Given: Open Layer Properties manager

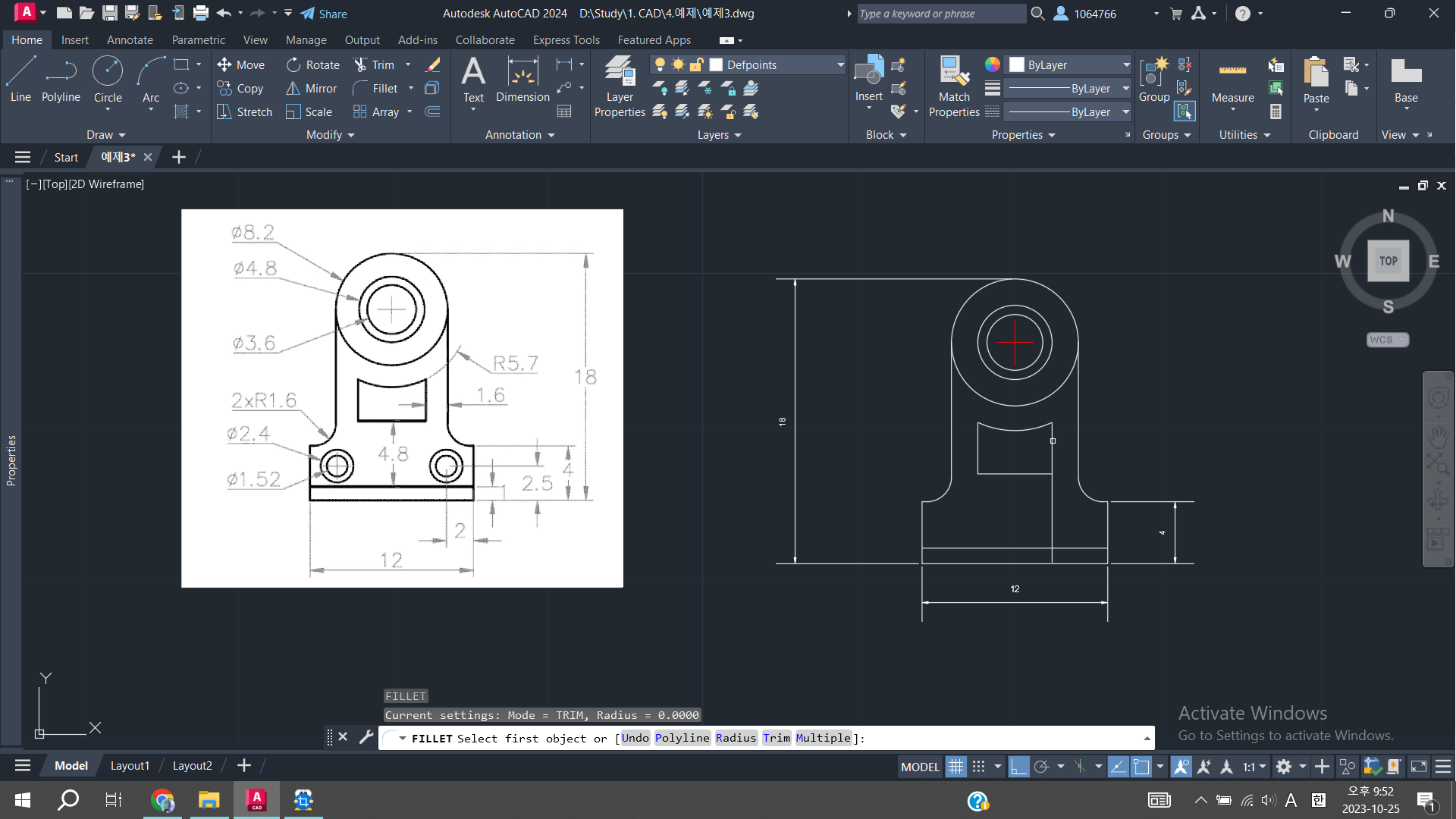Looking at the screenshot, I should pyautogui.click(x=620, y=86).
